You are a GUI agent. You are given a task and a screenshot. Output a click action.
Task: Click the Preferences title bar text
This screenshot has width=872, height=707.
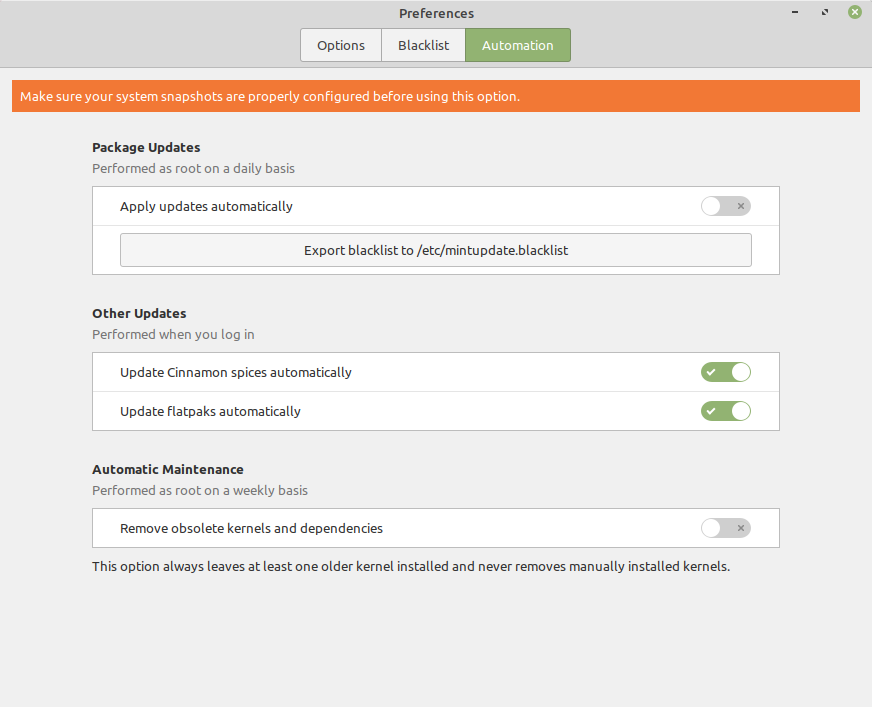point(436,13)
